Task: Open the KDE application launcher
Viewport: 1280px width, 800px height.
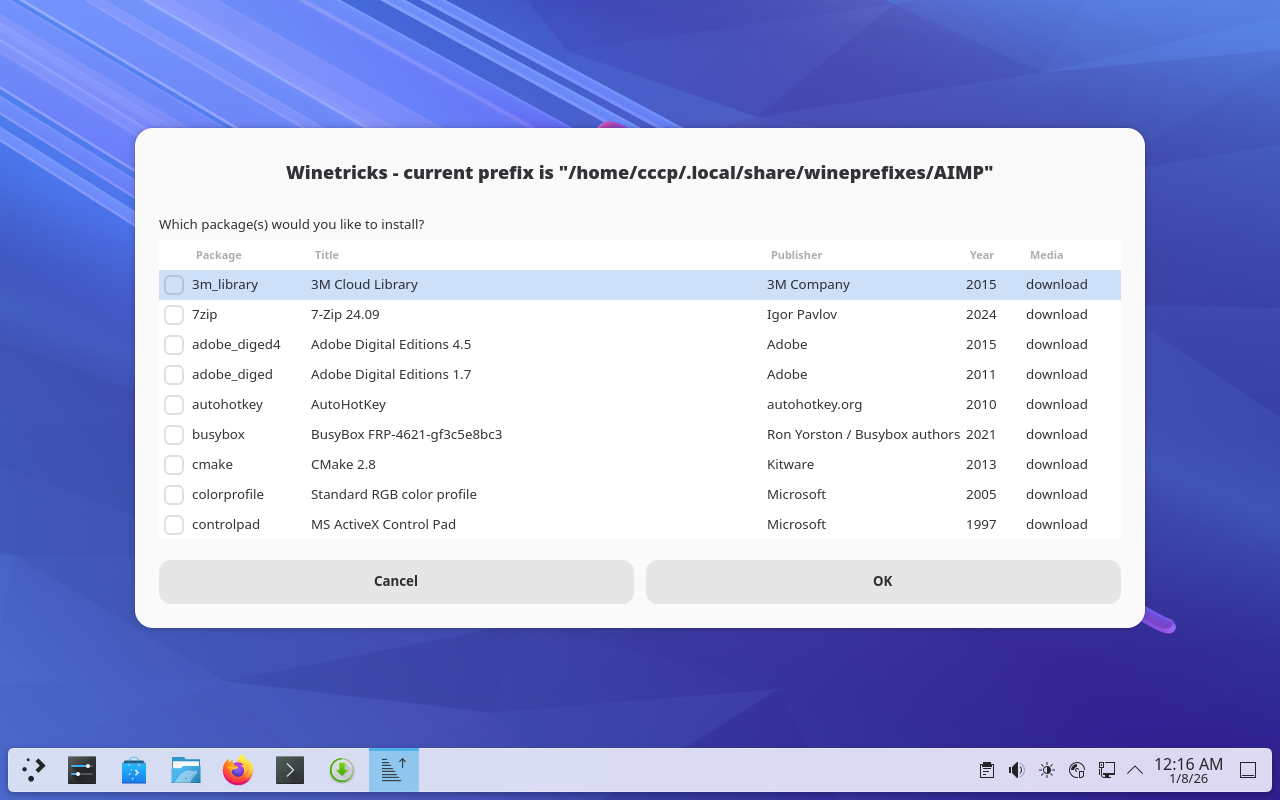Action: coord(34,770)
